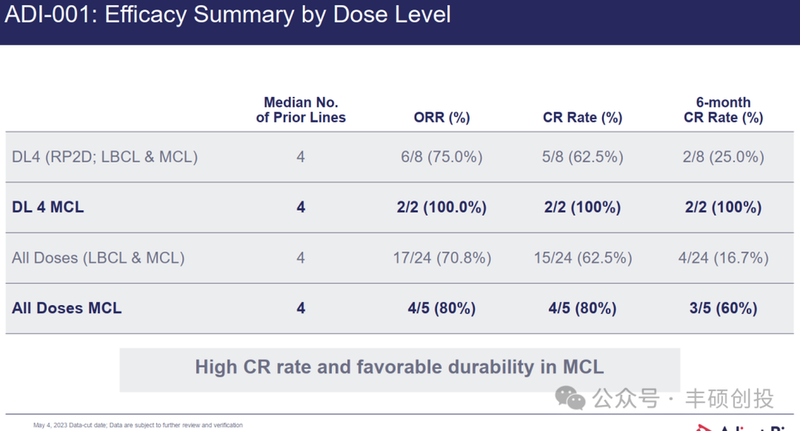The image size is (800, 431).
Task: Click the 'High CR rate and favorable durability' banner
Action: [399, 367]
